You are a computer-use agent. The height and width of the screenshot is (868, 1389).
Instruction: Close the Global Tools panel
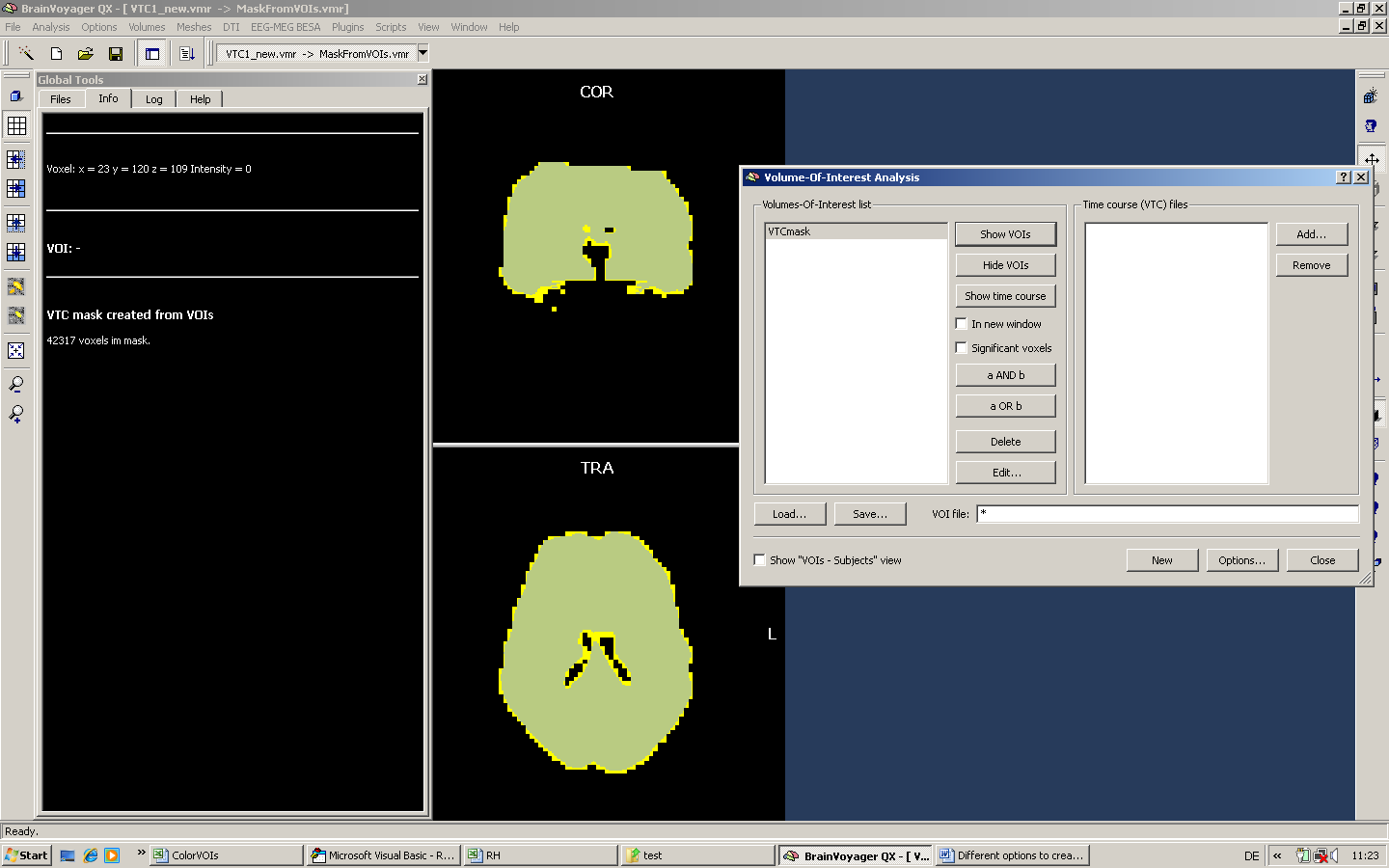pos(422,79)
